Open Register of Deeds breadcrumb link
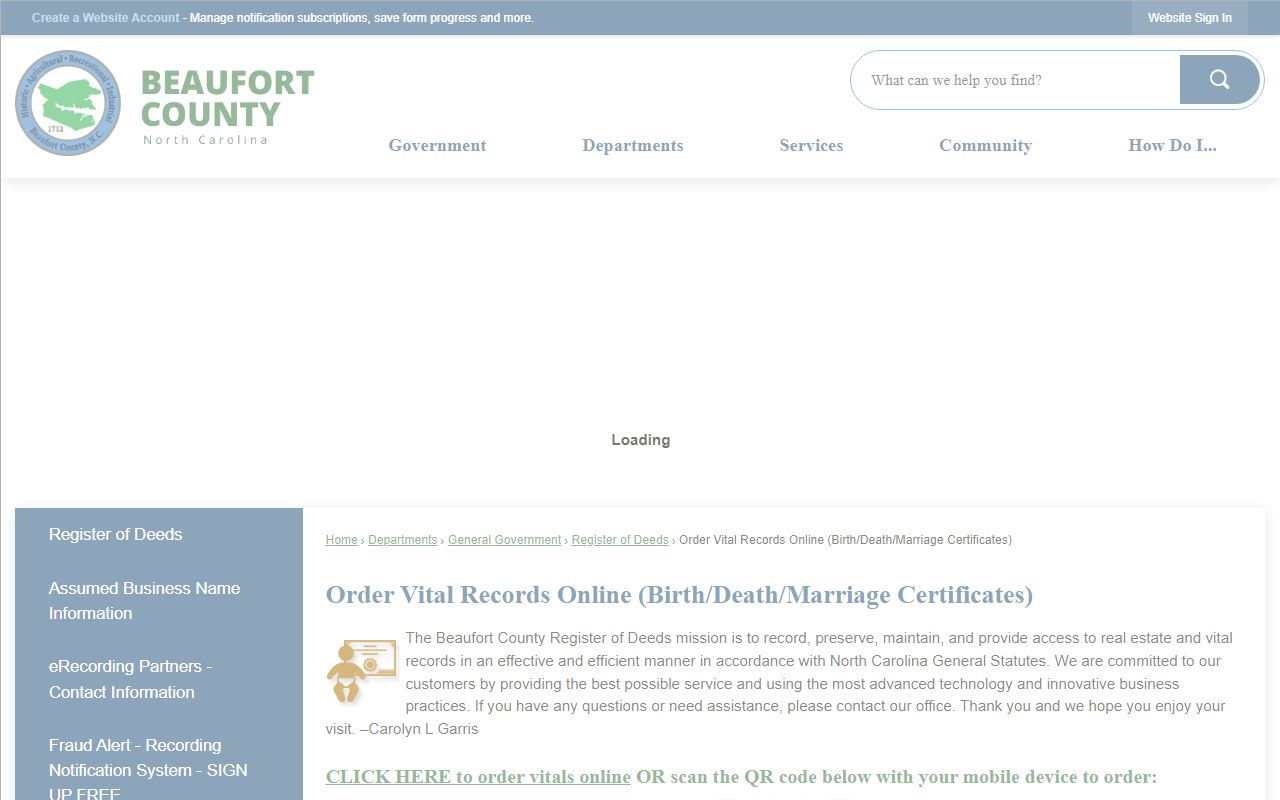The image size is (1280, 800). [x=620, y=540]
